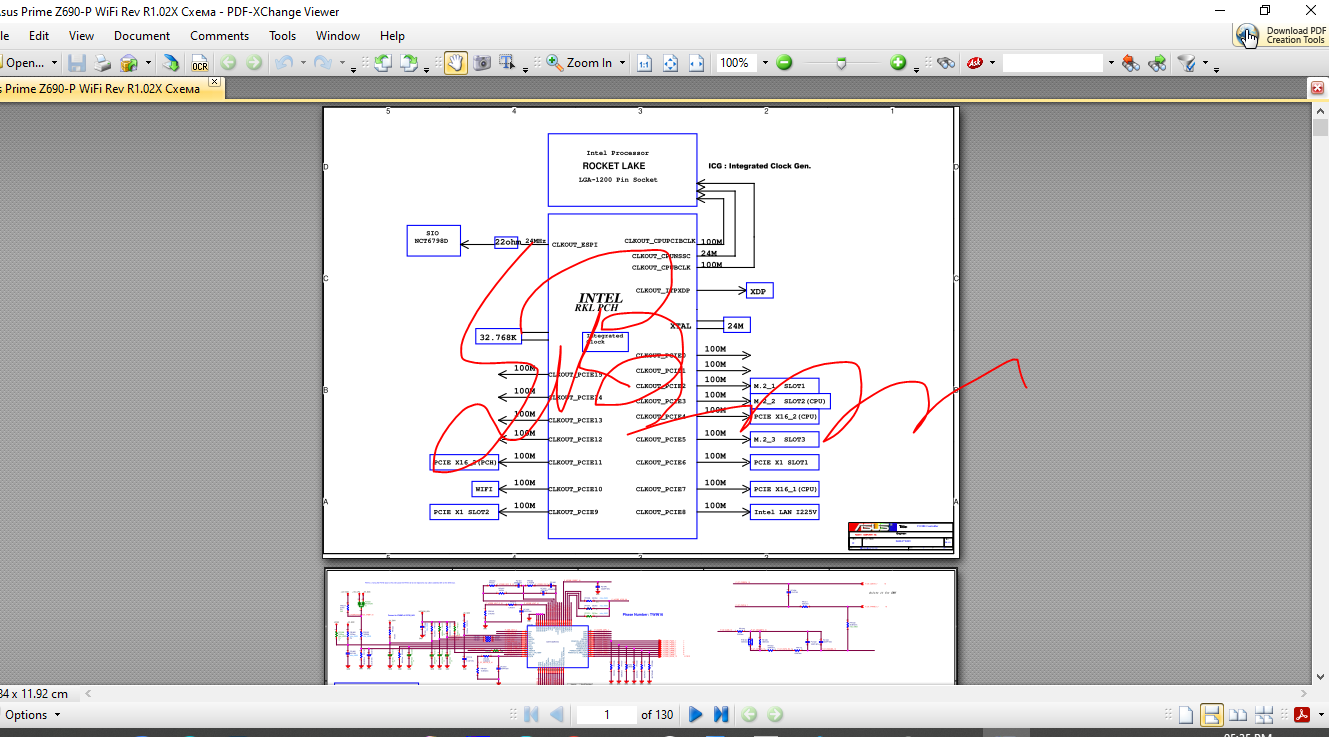The image size is (1329, 737).
Task: Select the Hand tool
Action: click(x=456, y=63)
